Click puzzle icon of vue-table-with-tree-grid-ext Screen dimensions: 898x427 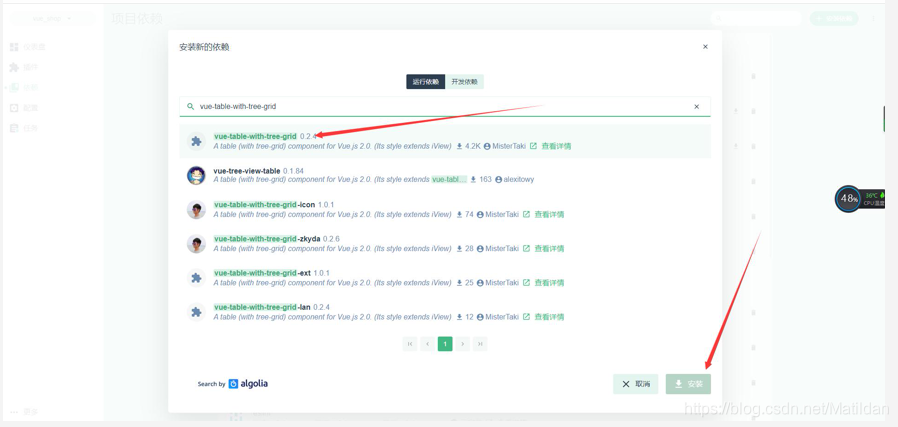point(196,278)
